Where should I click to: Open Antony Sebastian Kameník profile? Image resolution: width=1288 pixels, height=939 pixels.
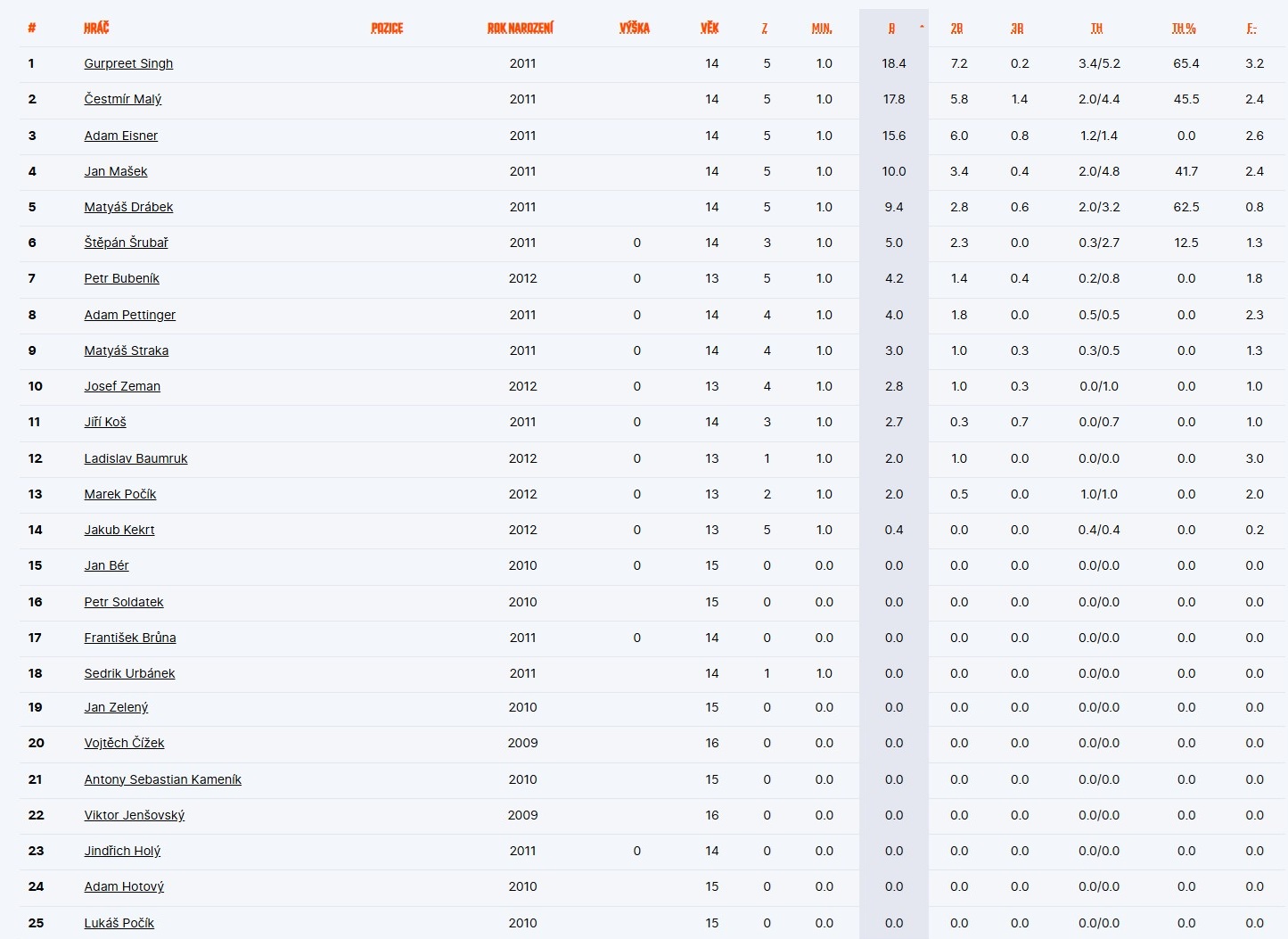pyautogui.click(x=162, y=779)
